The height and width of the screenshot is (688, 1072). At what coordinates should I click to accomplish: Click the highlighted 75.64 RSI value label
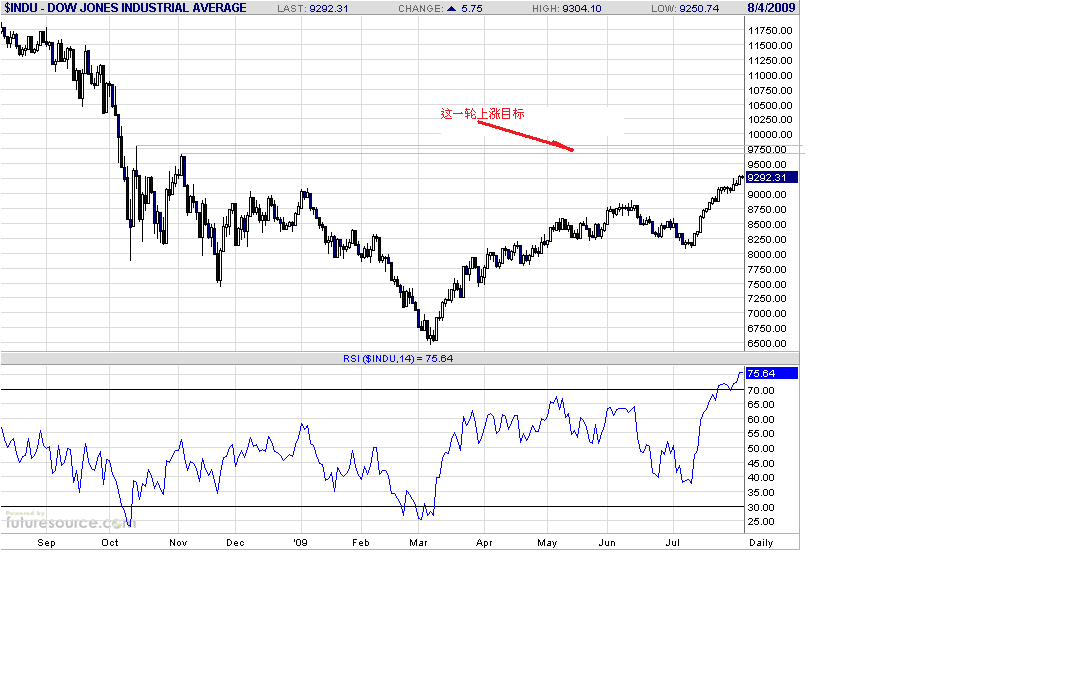(771, 373)
